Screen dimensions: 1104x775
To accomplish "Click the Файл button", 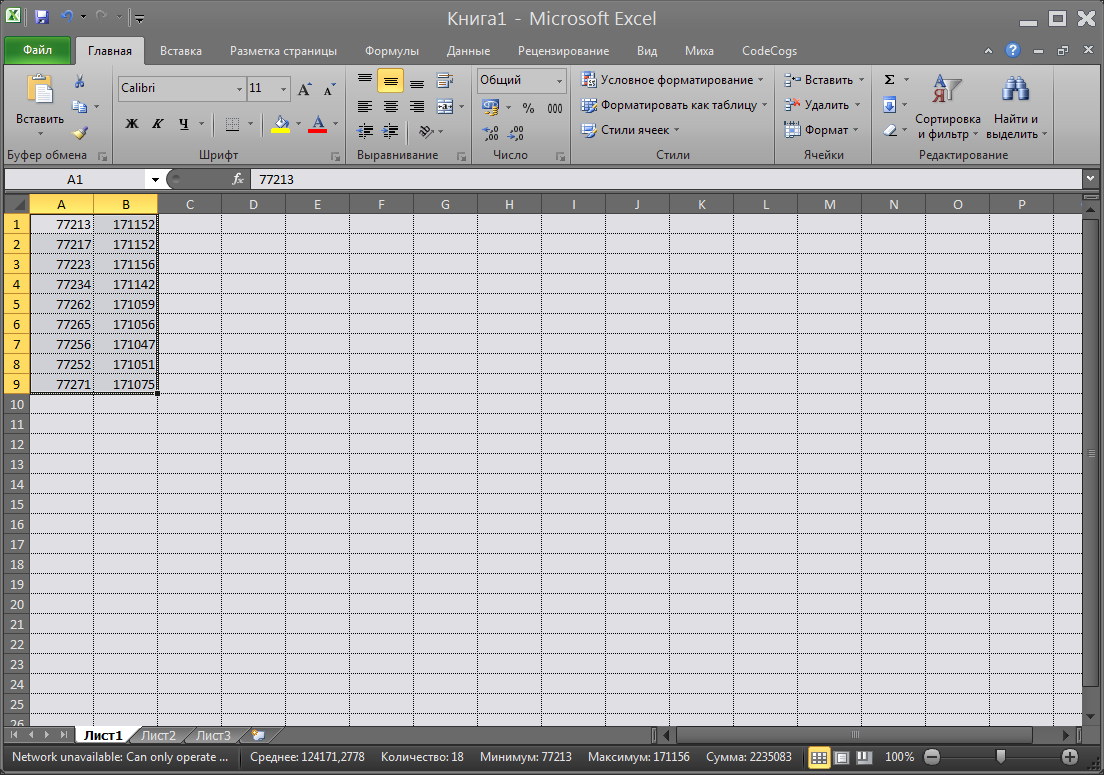I will coord(38,50).
